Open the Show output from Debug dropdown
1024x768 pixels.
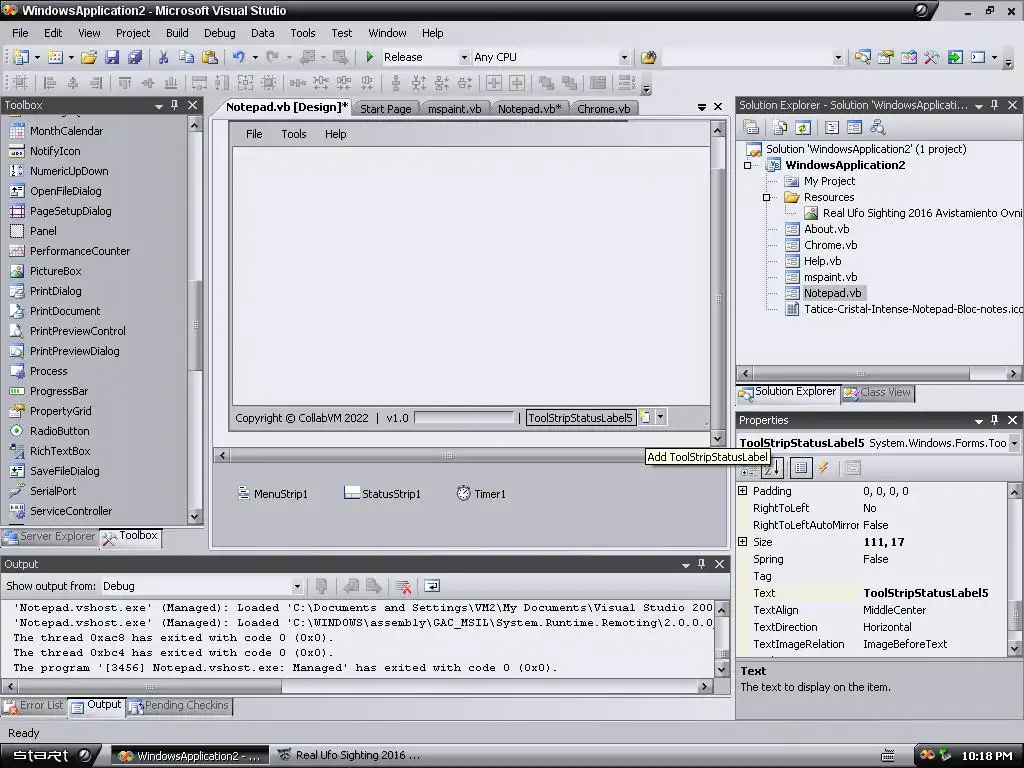coord(296,586)
